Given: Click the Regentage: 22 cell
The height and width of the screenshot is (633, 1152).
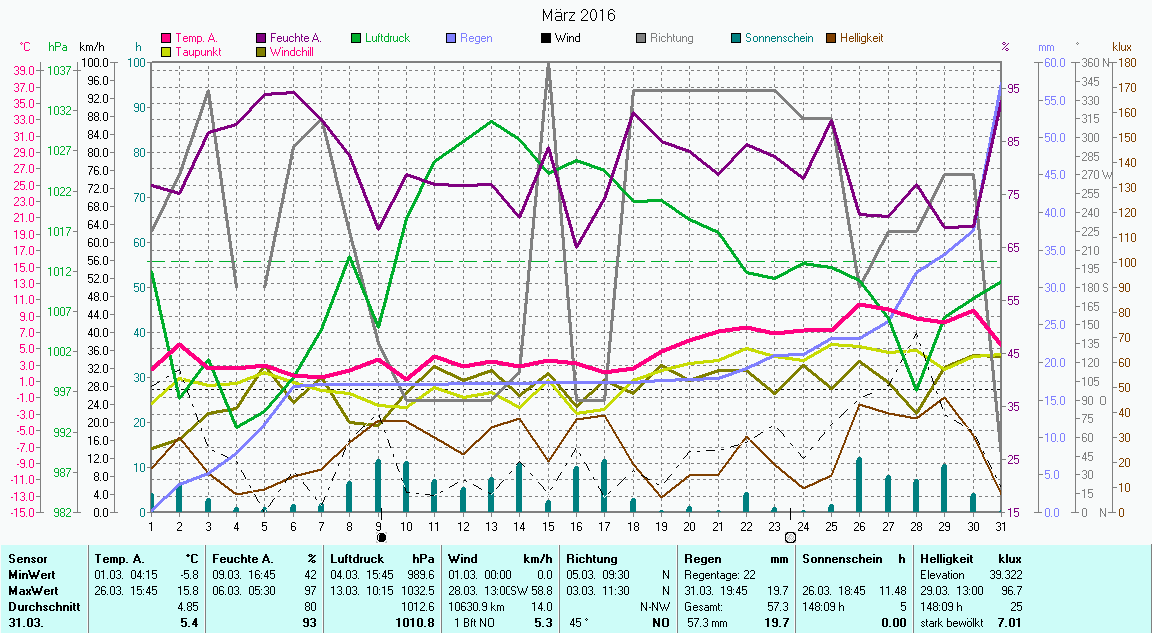Looking at the screenshot, I should 719,575.
